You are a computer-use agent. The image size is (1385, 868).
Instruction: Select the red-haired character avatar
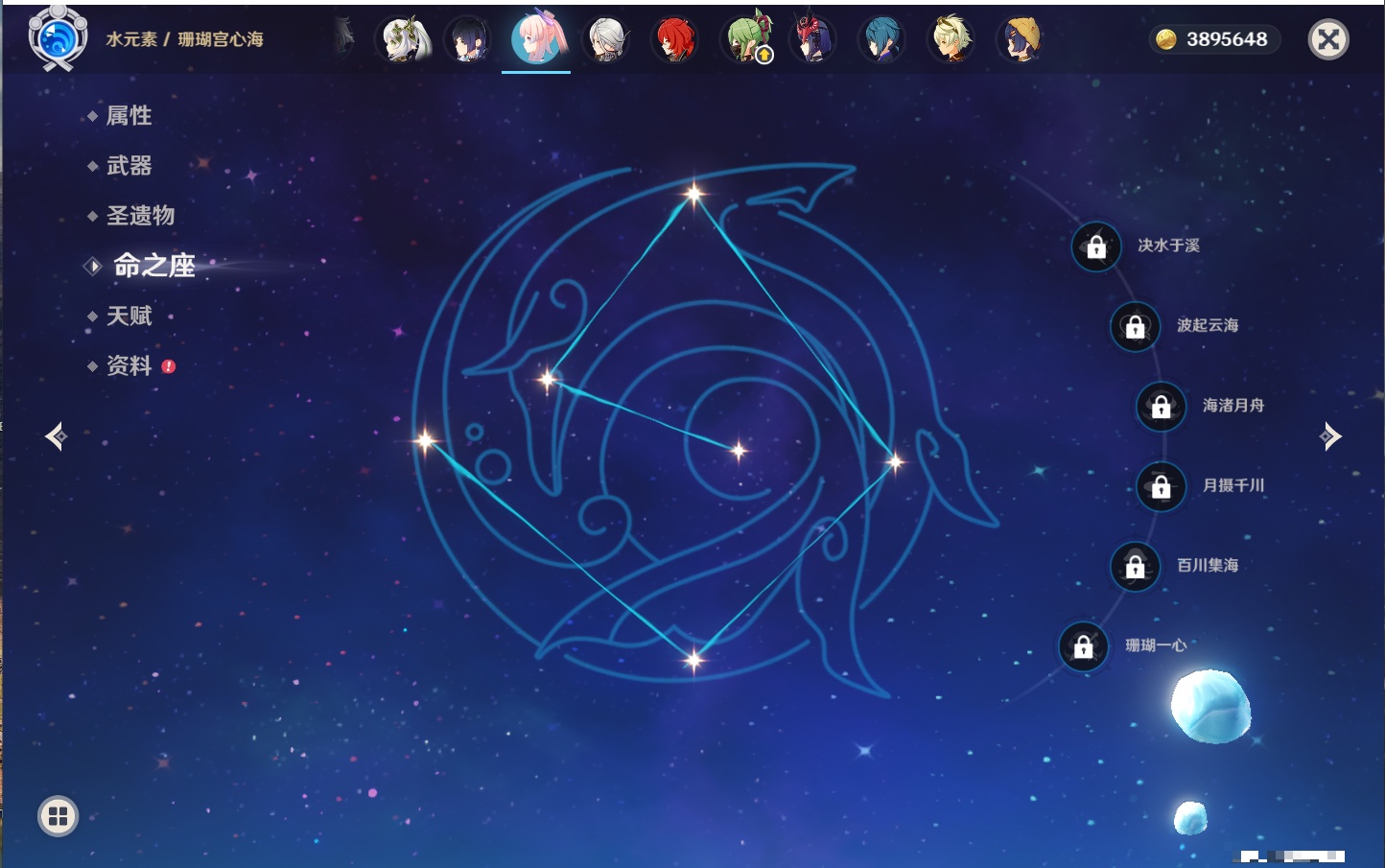point(675,39)
